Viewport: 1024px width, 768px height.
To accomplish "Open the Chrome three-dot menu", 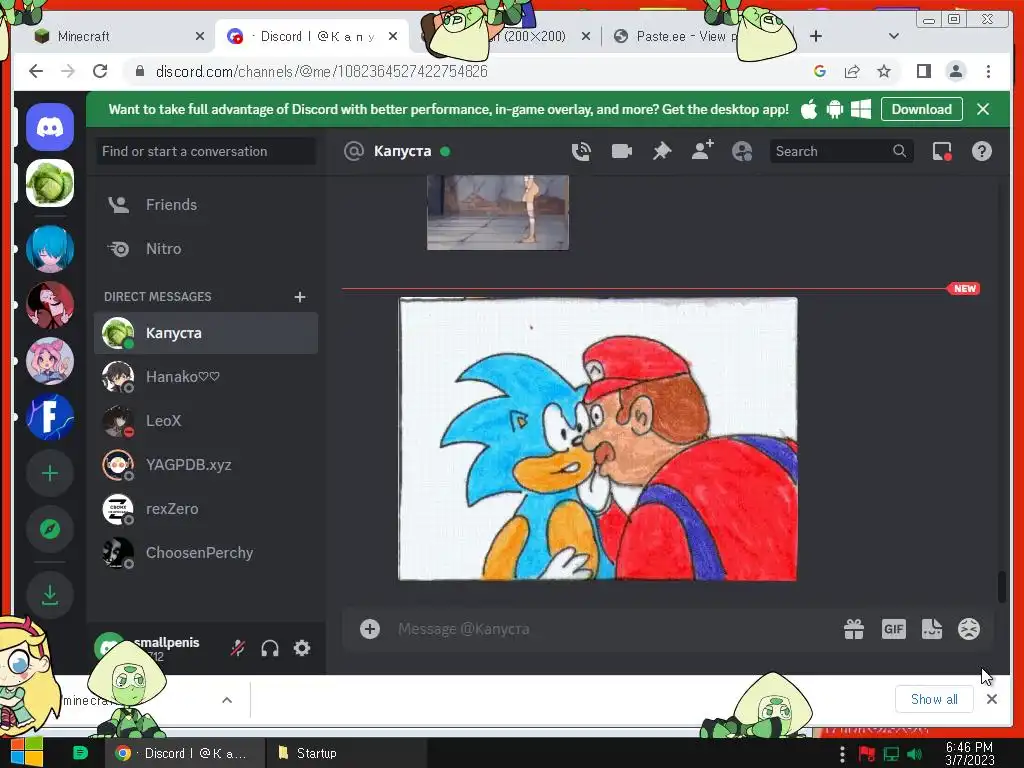I will [988, 71].
